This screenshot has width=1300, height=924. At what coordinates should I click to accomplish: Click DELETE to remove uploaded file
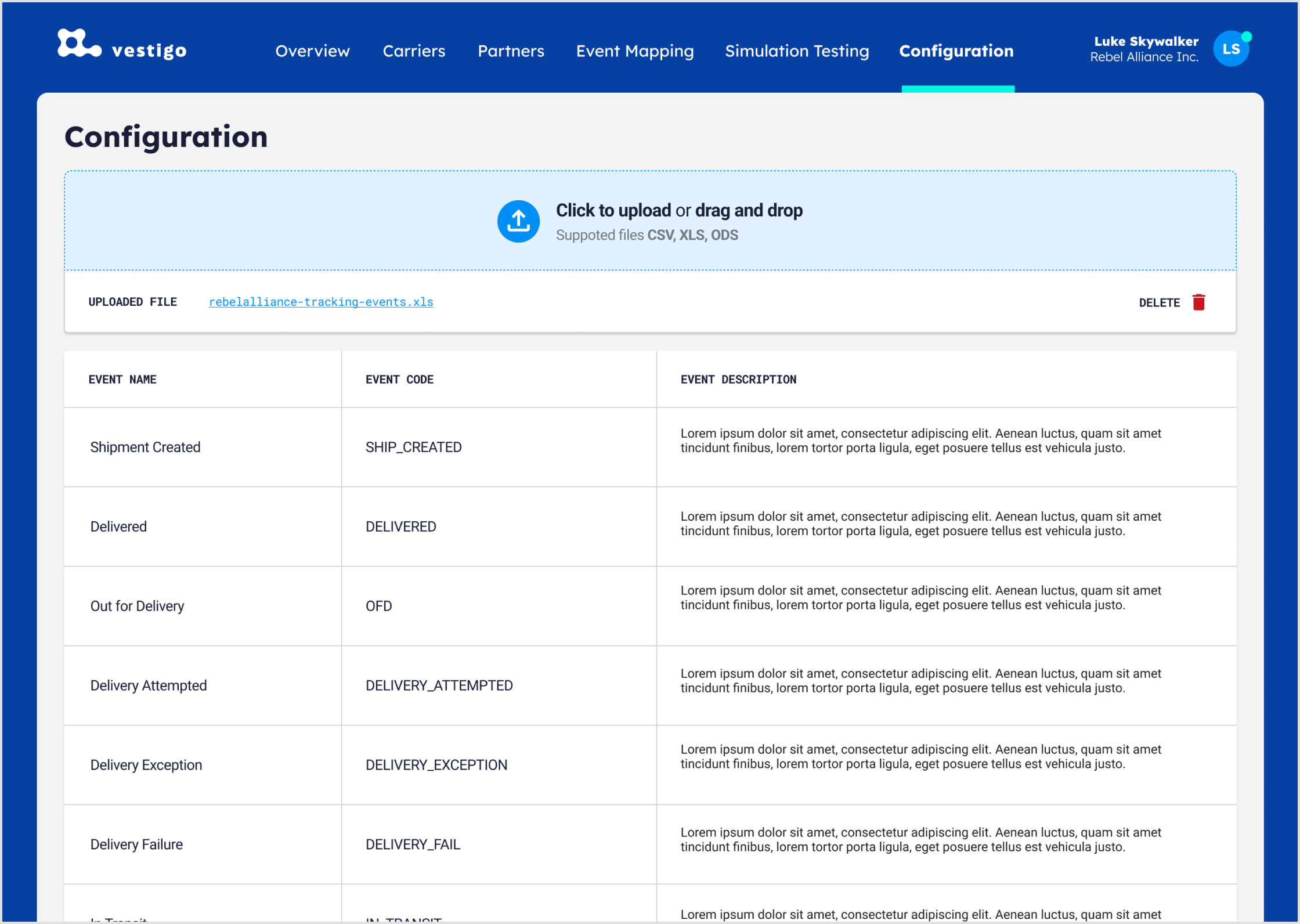(1160, 302)
